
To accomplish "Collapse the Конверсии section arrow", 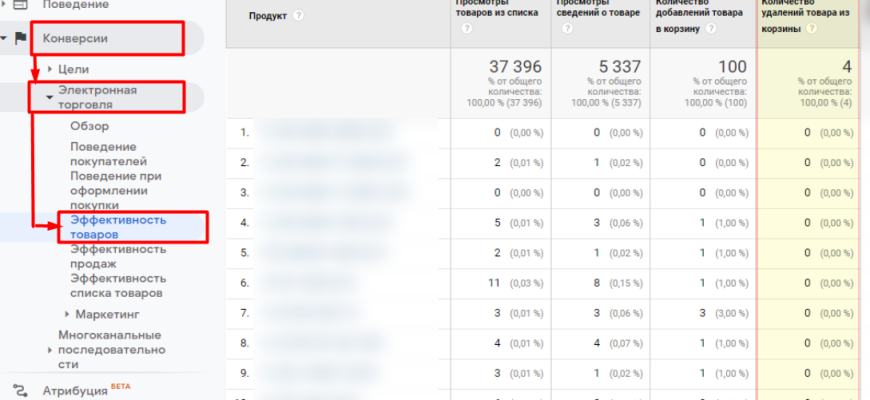I will [x=5, y=39].
